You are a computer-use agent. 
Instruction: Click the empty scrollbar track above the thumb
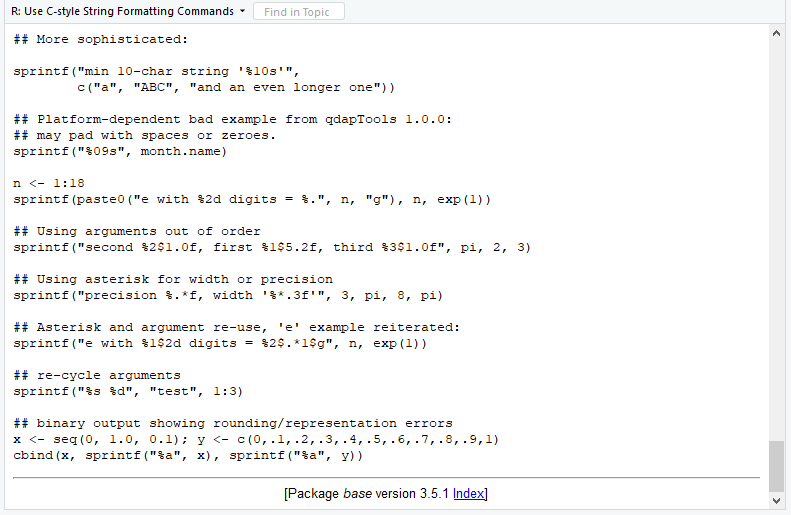click(x=776, y=240)
